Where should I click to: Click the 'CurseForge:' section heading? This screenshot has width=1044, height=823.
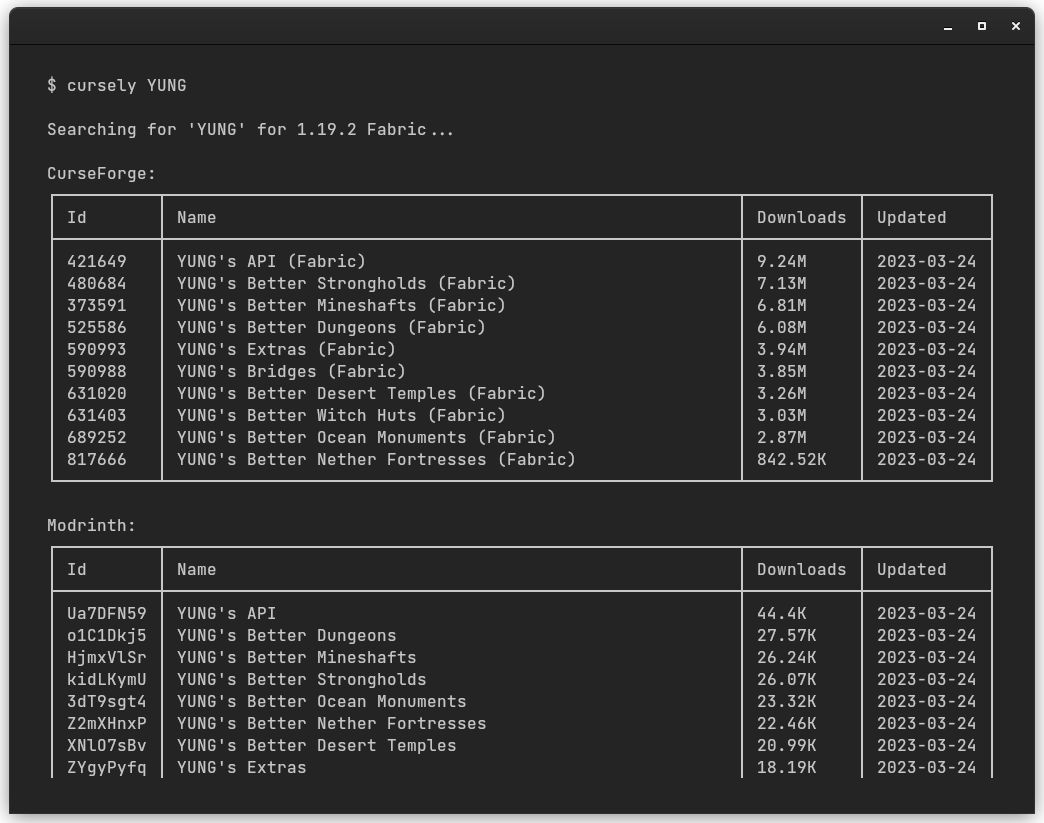point(101,174)
